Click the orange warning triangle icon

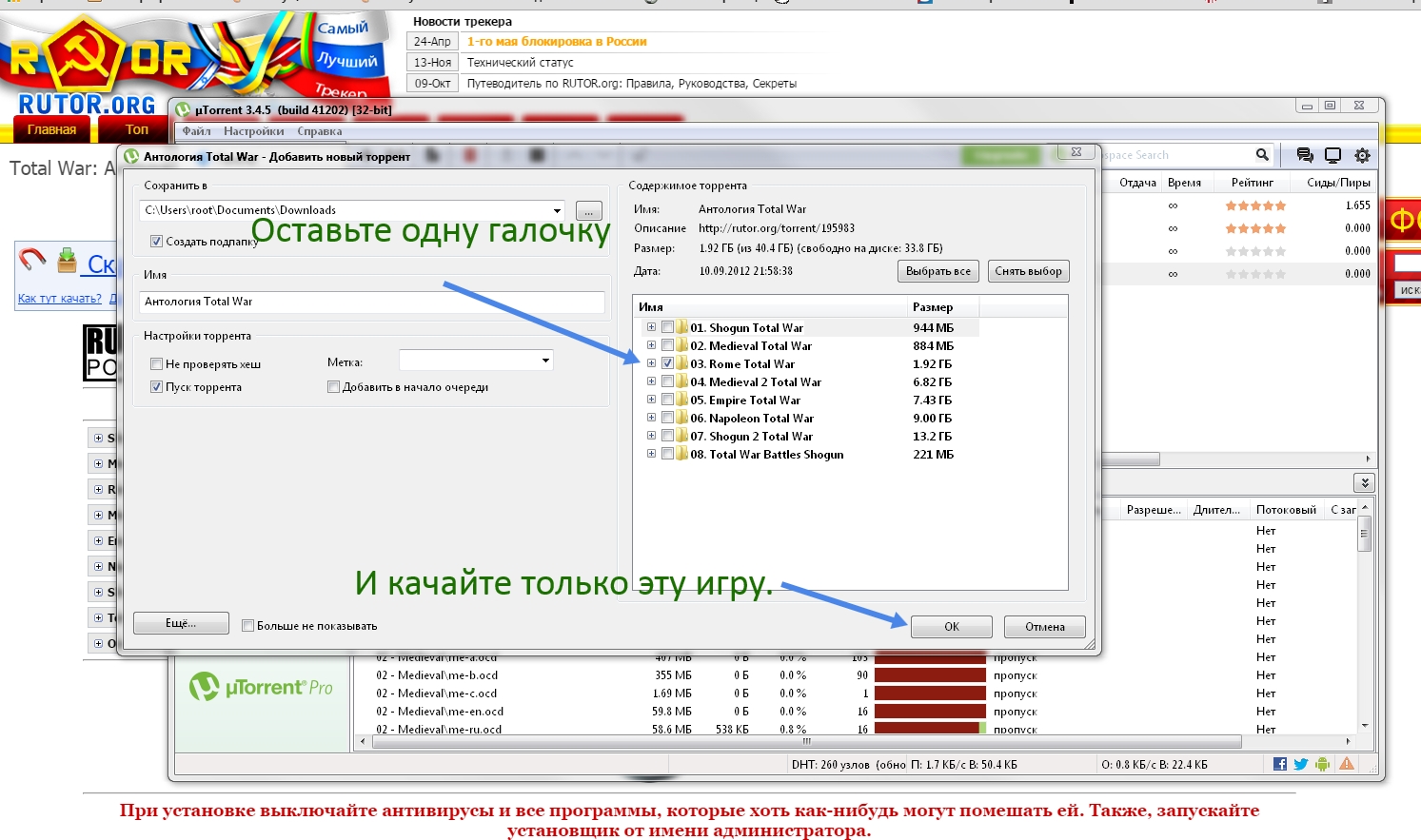point(1346,763)
